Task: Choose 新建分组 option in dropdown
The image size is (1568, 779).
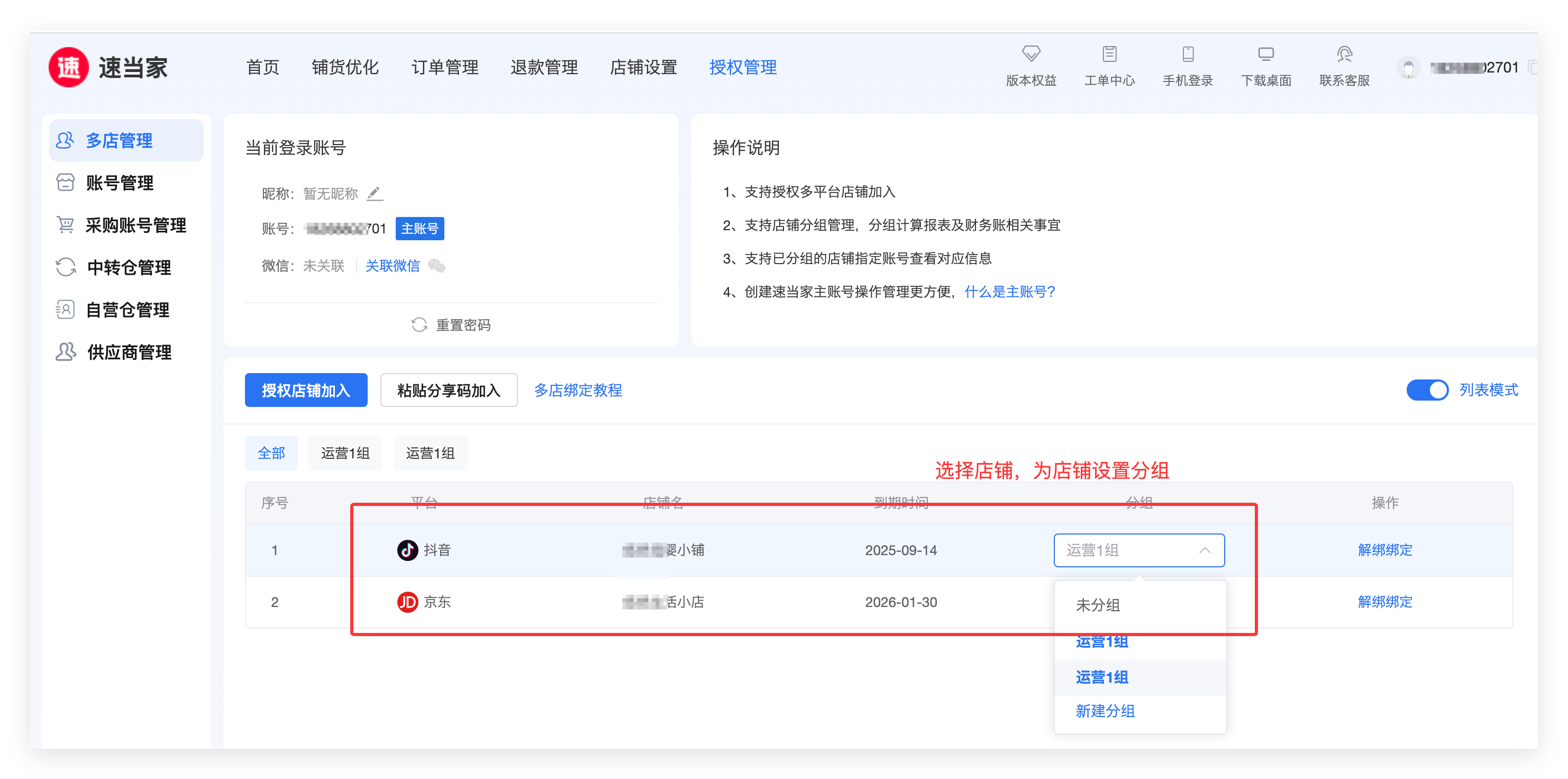Action: coord(1105,711)
